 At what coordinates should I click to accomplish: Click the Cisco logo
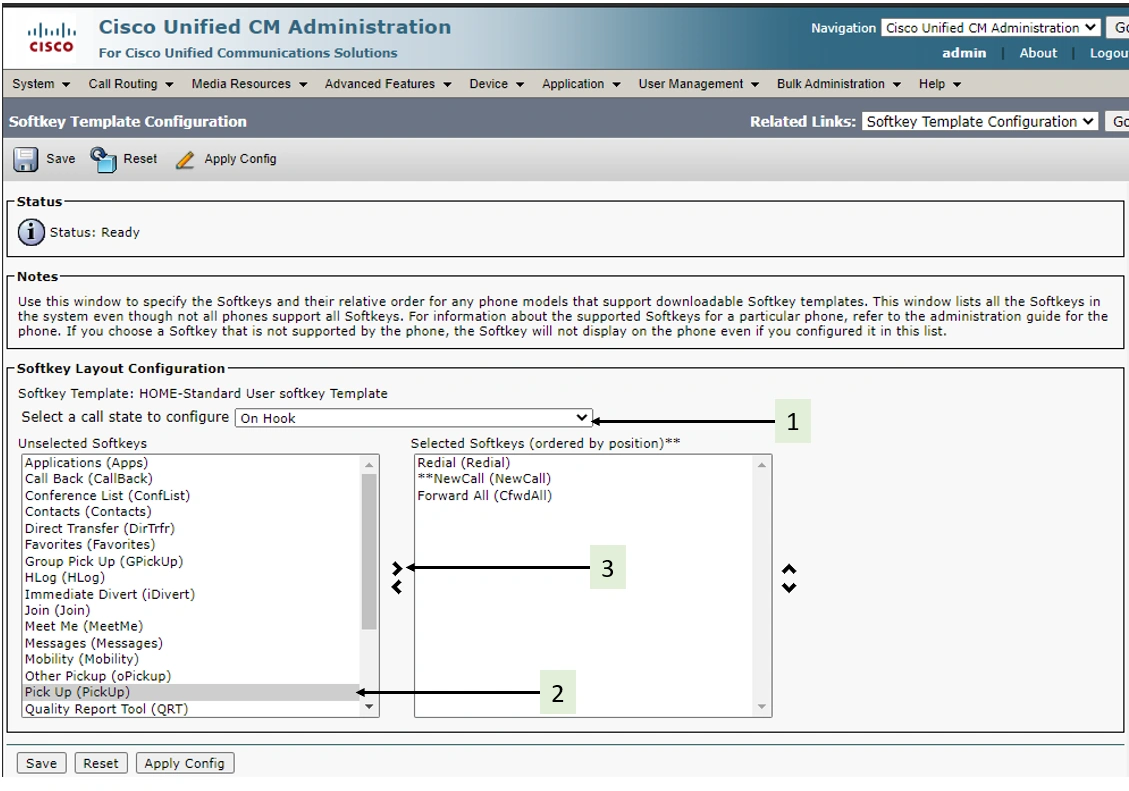(x=50, y=37)
